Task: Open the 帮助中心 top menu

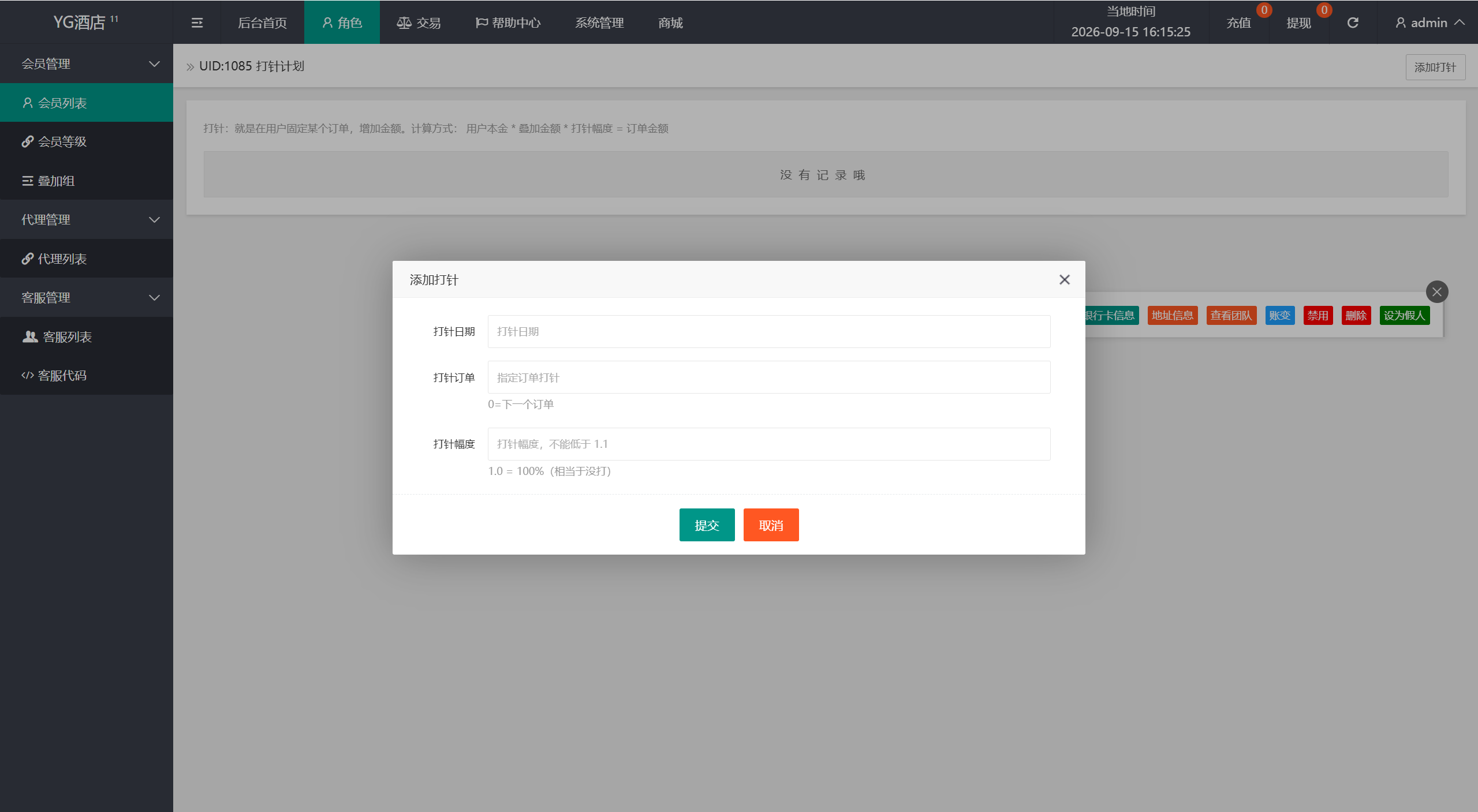Action: pos(508,23)
